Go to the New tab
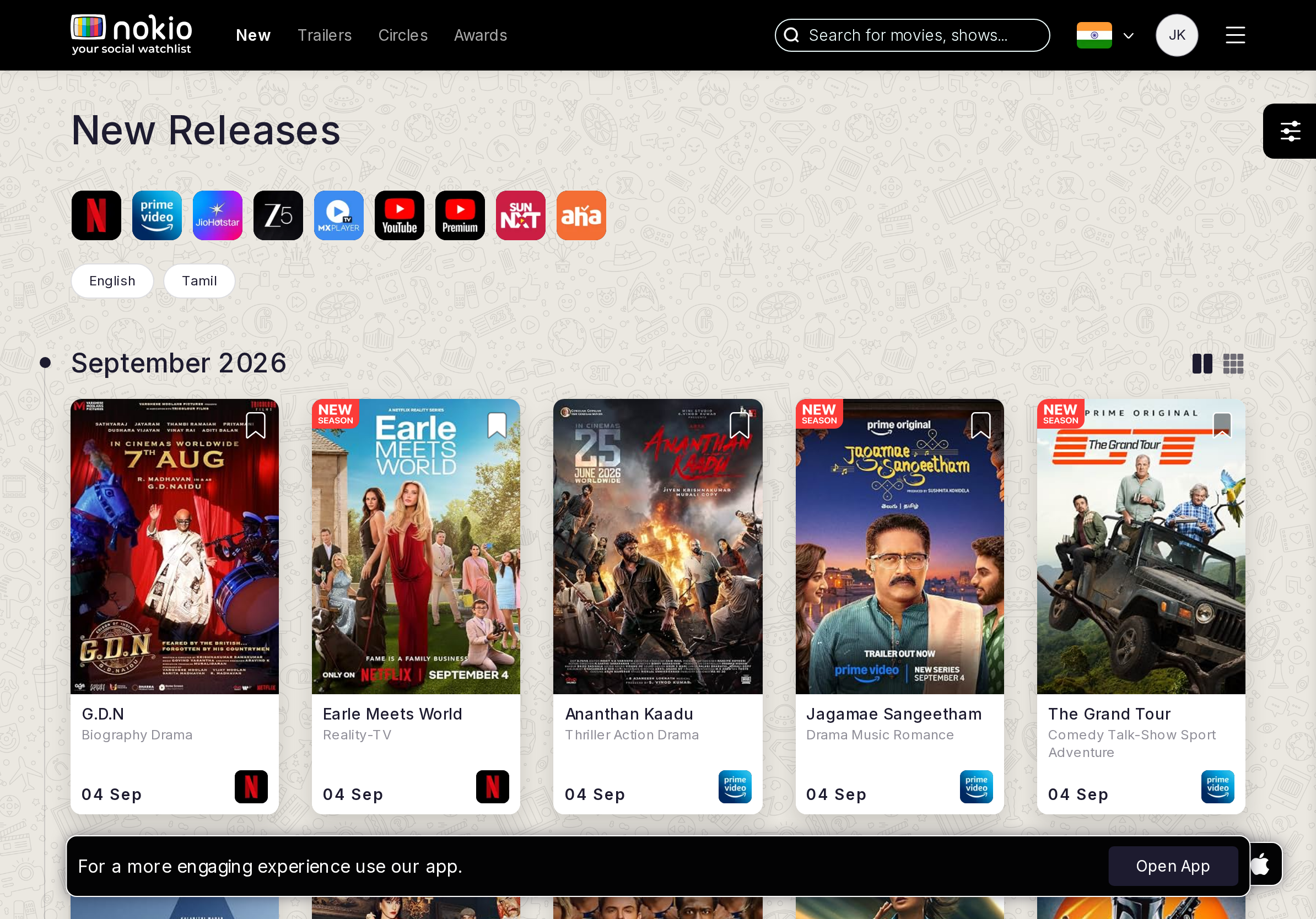The height and width of the screenshot is (919, 1316). pyautogui.click(x=254, y=35)
